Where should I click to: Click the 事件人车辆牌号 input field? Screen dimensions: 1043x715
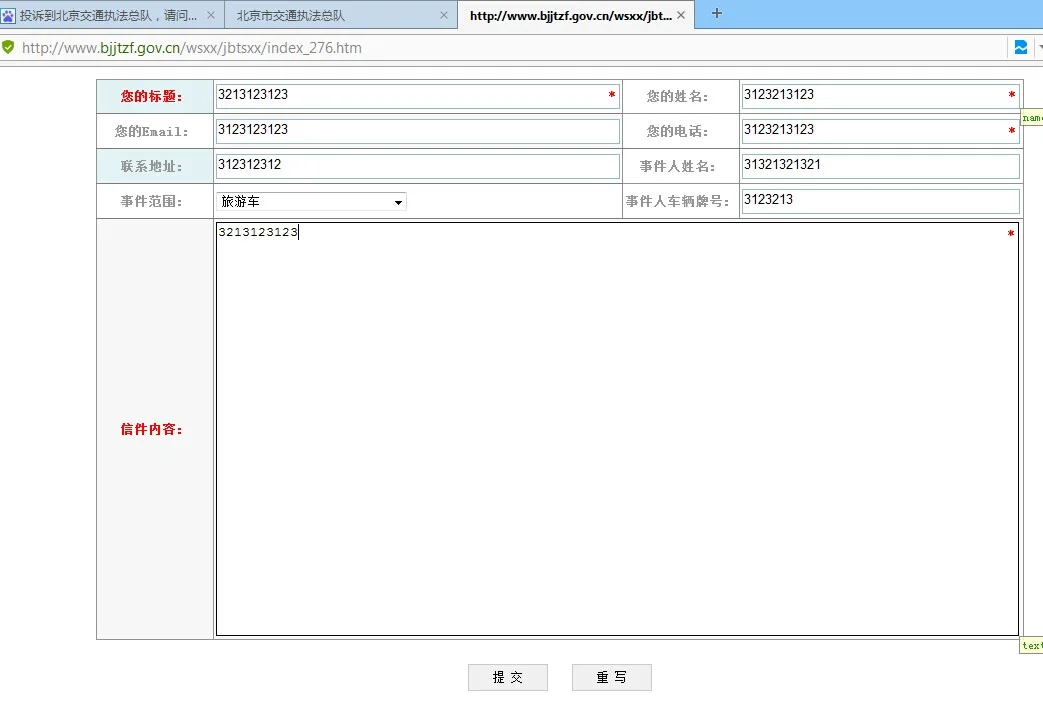pos(880,201)
